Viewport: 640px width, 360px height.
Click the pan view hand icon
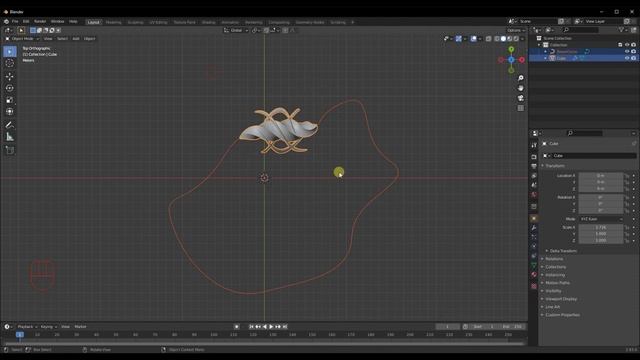[x=520, y=88]
